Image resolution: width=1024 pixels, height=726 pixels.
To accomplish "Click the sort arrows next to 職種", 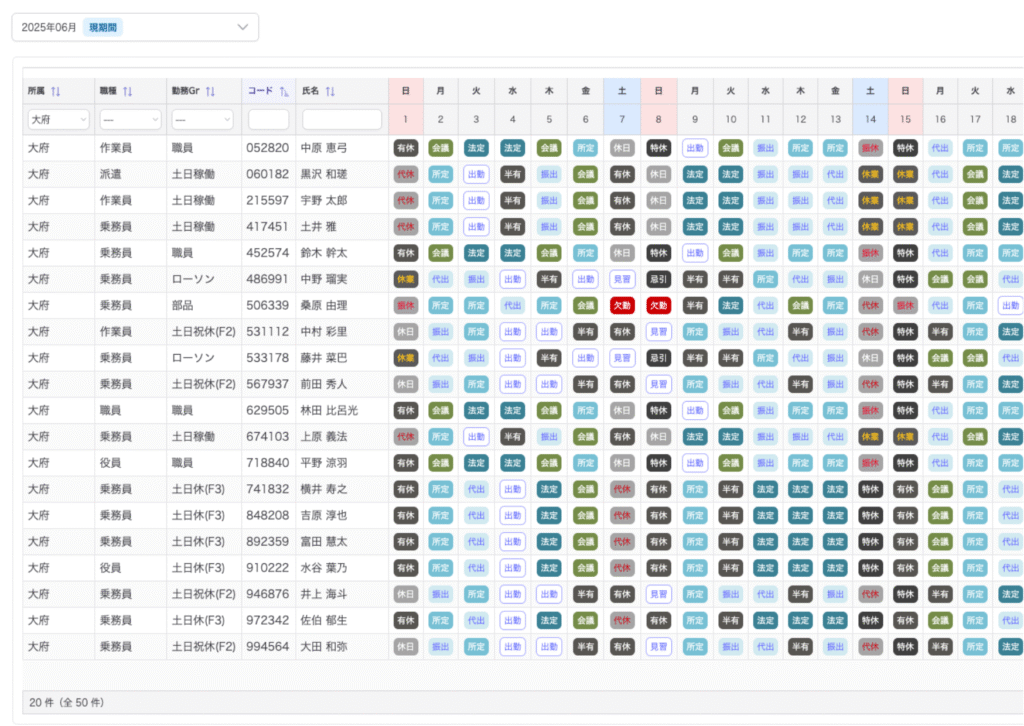I will (x=128, y=92).
